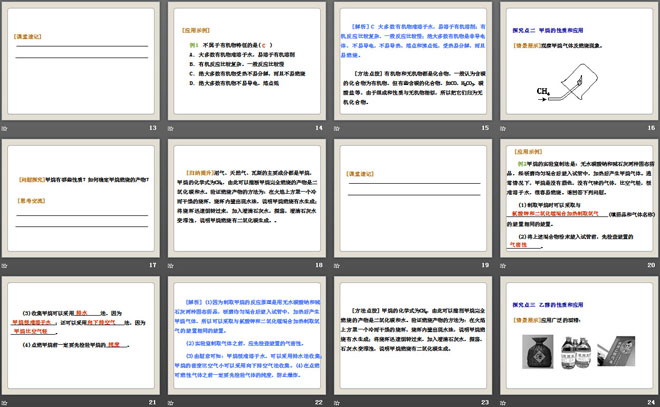Select slide 19 thumbnail
The image size is (660, 407).
pyautogui.click(x=412, y=198)
